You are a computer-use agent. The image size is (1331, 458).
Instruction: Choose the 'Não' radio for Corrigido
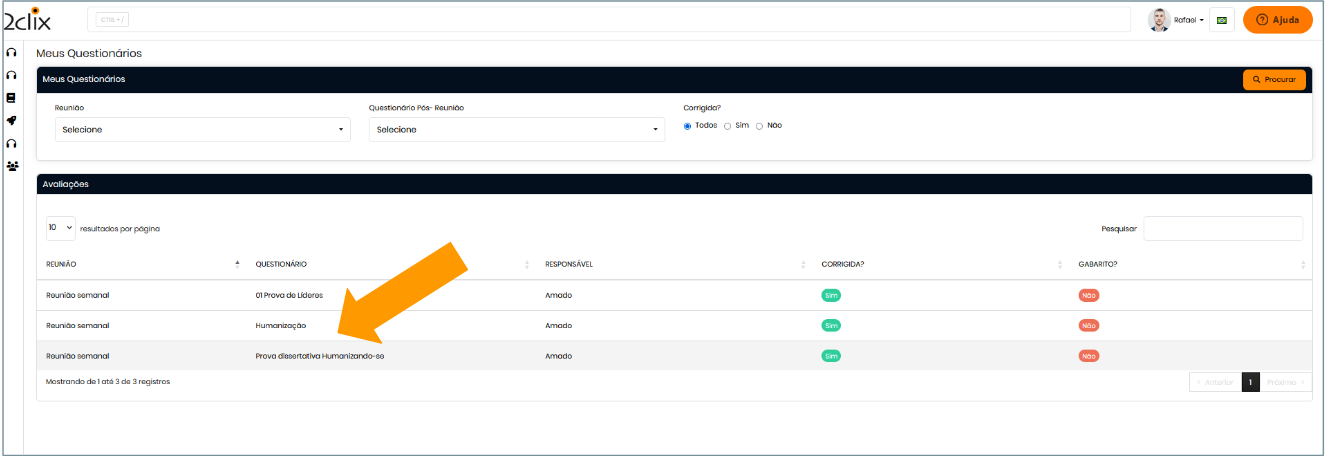pos(759,126)
